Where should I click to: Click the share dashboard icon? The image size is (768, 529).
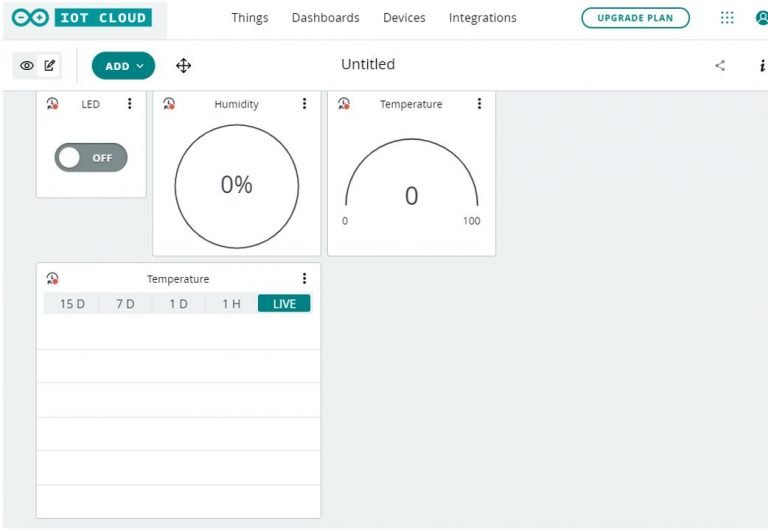point(720,66)
